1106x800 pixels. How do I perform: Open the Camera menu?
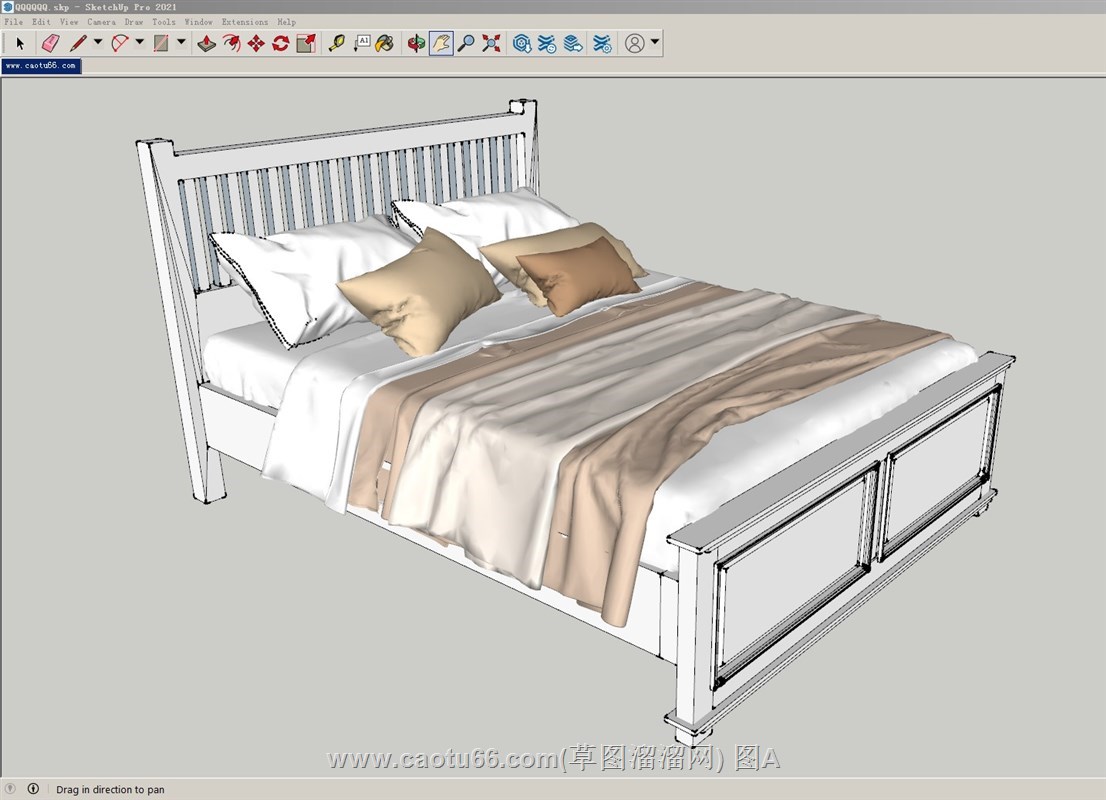(101, 21)
